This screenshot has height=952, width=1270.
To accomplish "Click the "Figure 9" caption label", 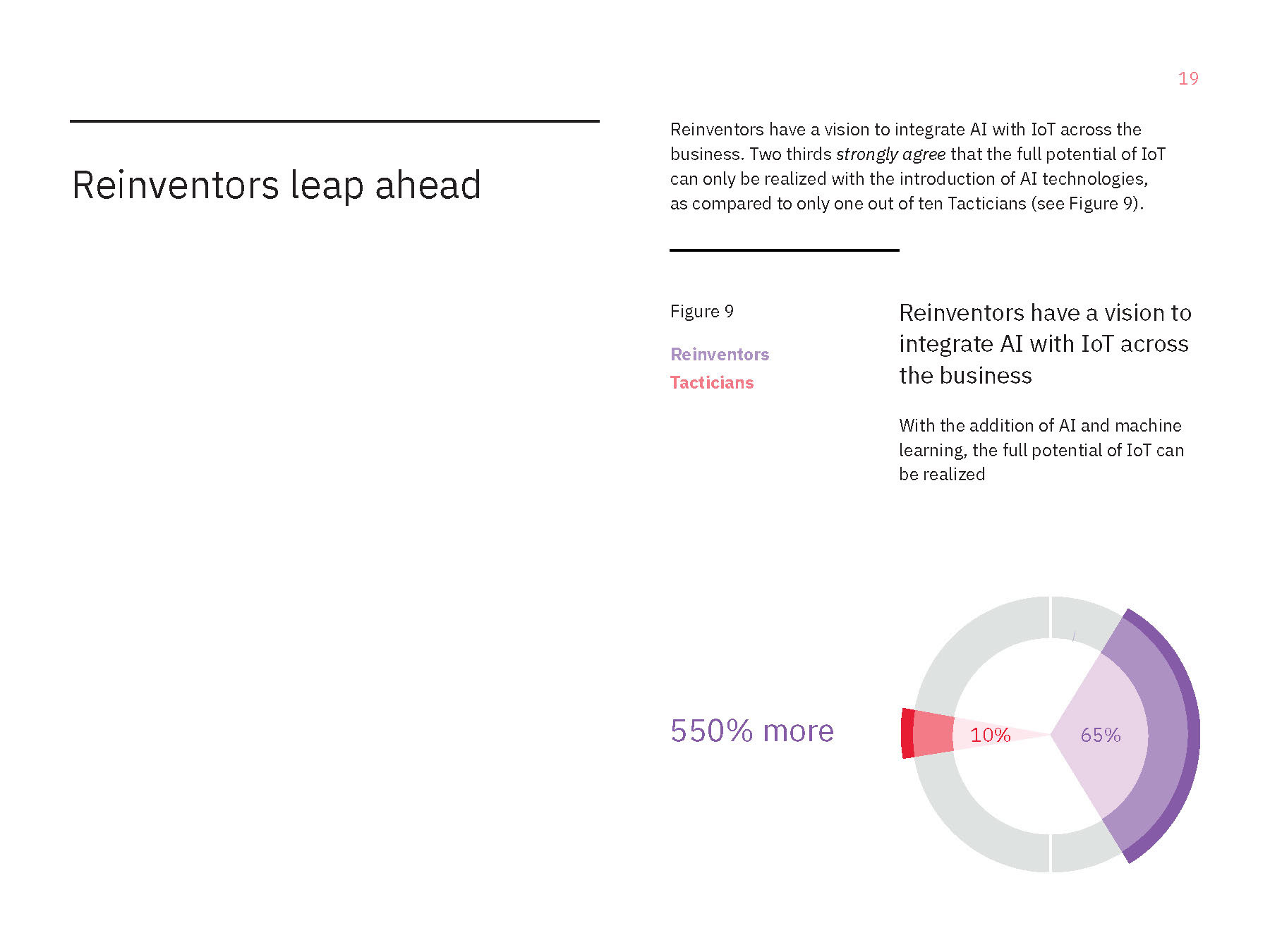I will [x=702, y=312].
